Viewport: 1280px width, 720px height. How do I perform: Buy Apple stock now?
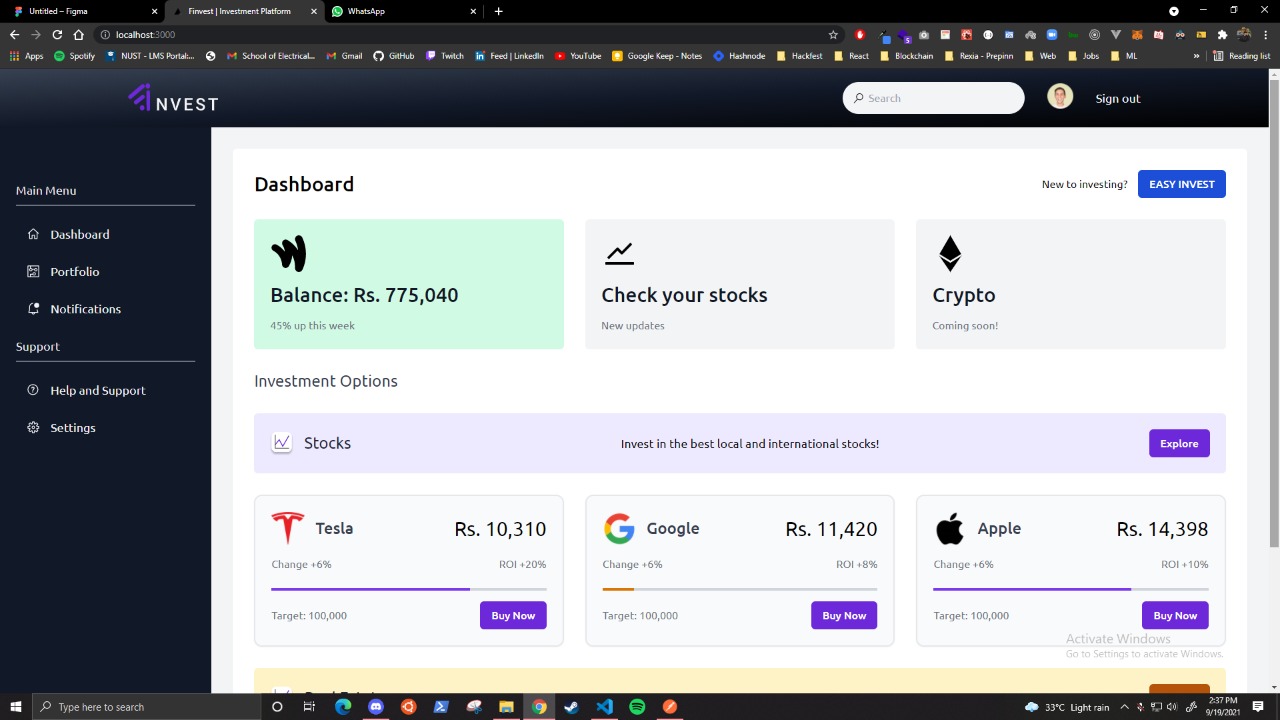pos(1175,615)
